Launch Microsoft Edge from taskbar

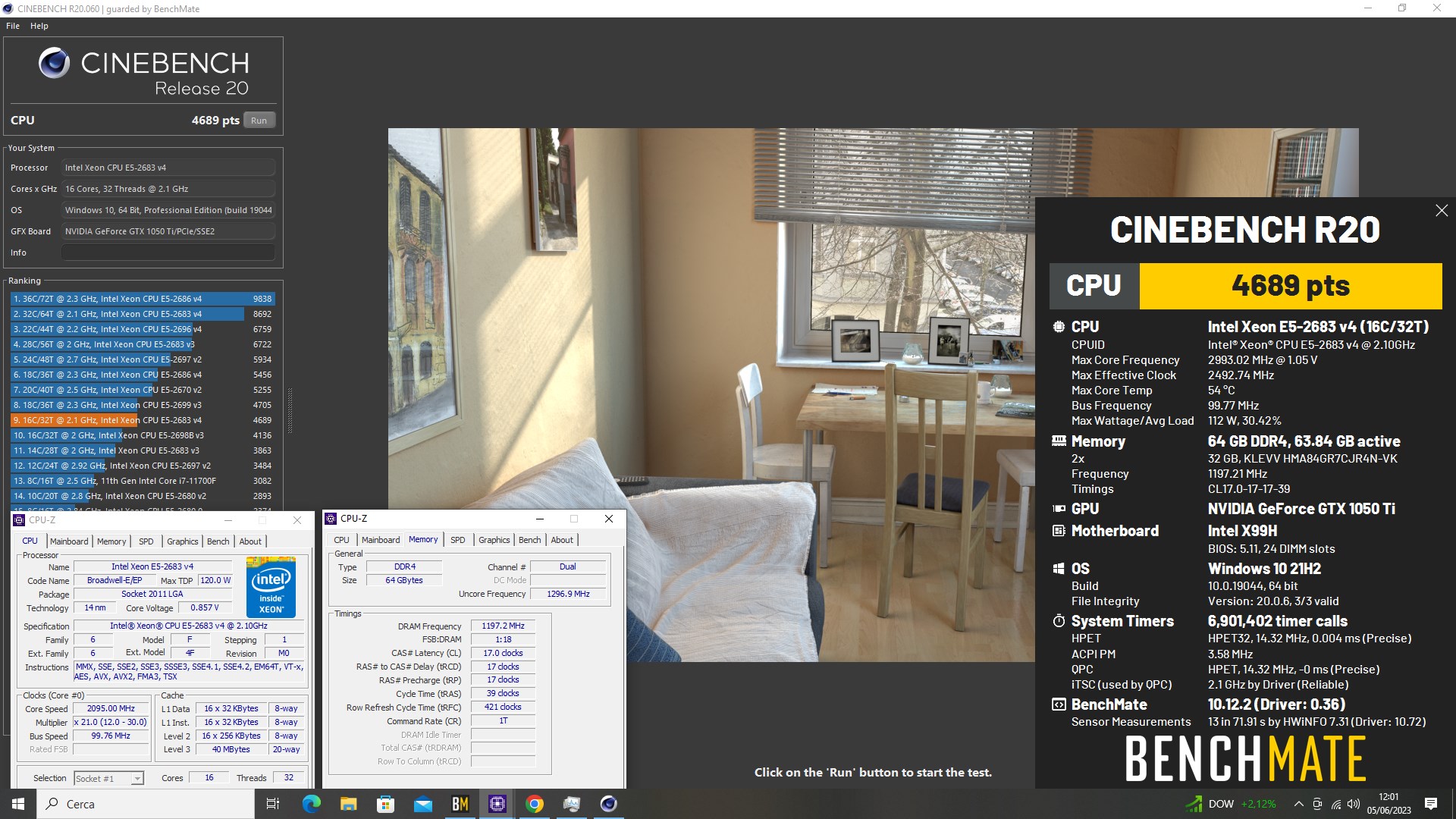(311, 804)
